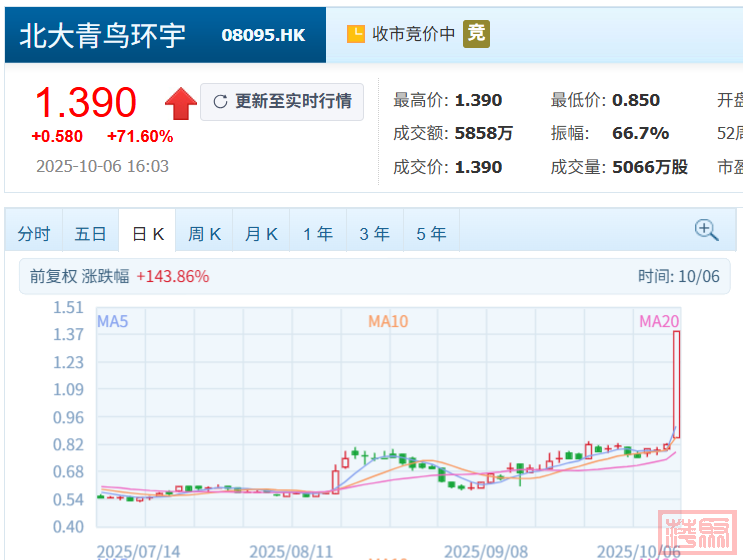This screenshot has height=560, width=743.
Task: Click the 竞 auction badge
Action: [x=476, y=34]
